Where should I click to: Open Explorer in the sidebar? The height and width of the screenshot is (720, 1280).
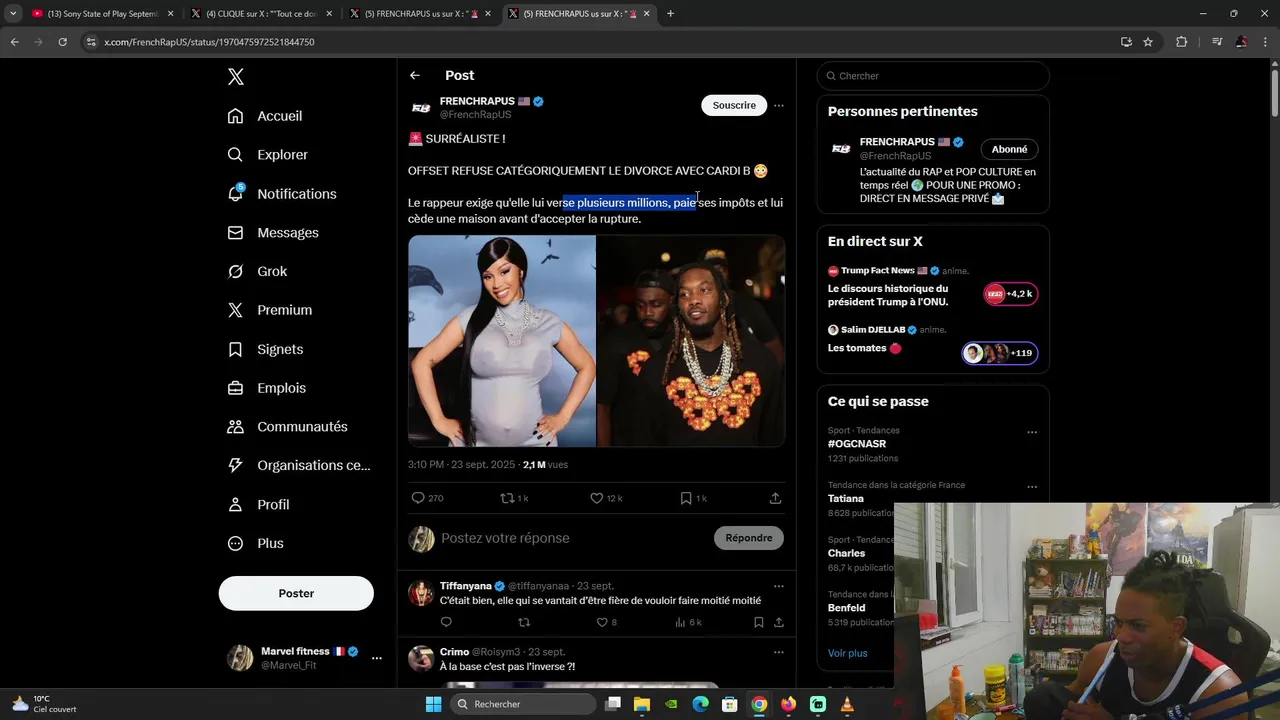[268, 155]
